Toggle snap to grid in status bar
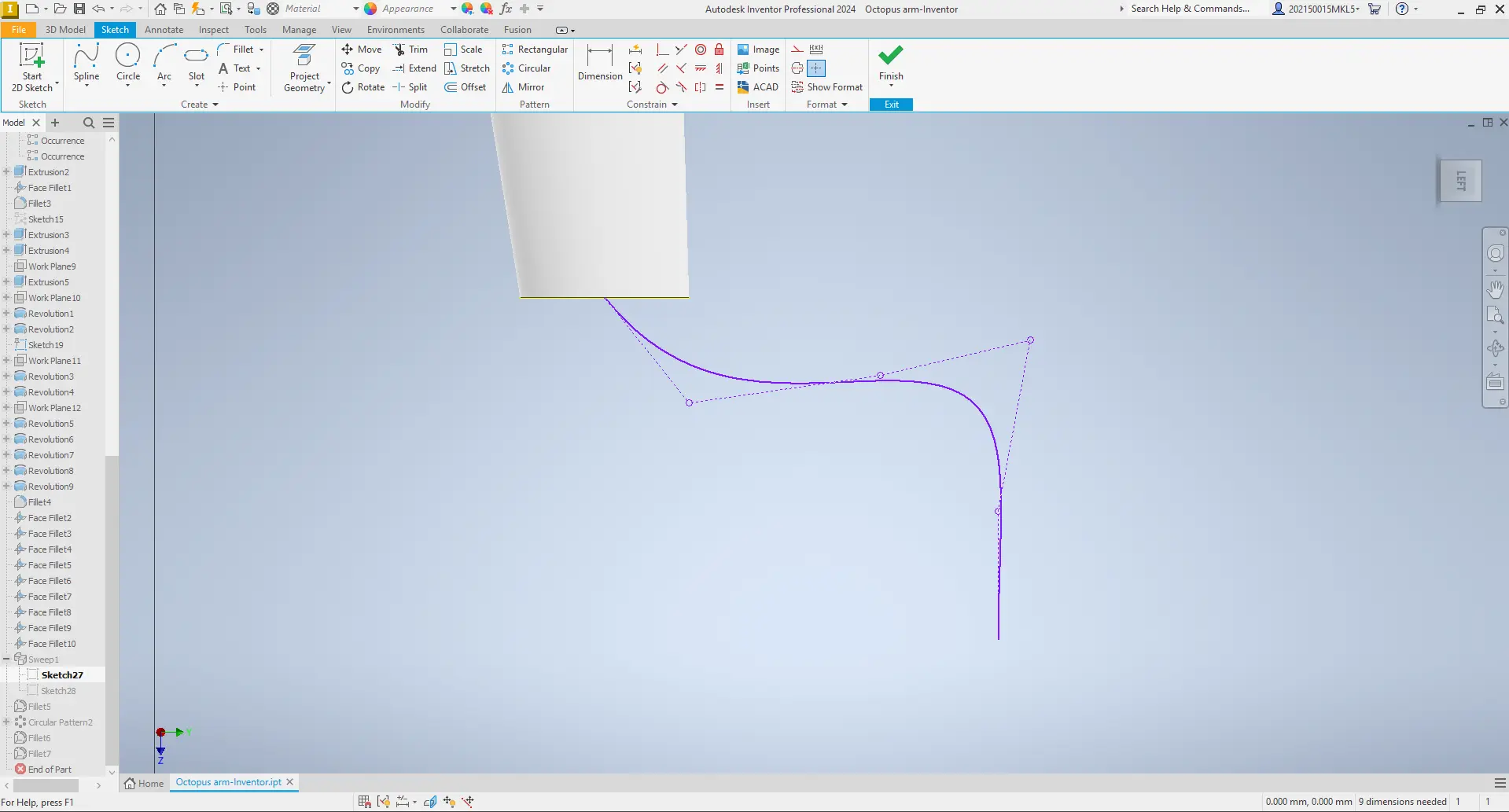 click(x=363, y=800)
